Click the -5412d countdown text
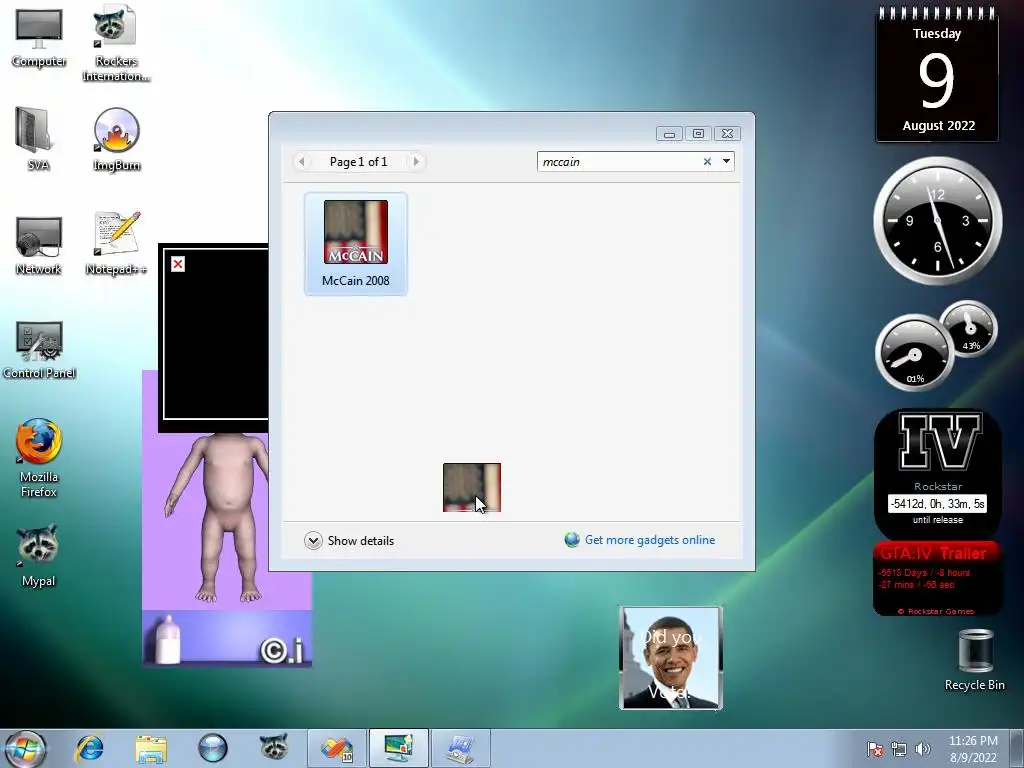The height and width of the screenshot is (768, 1024). click(938, 504)
